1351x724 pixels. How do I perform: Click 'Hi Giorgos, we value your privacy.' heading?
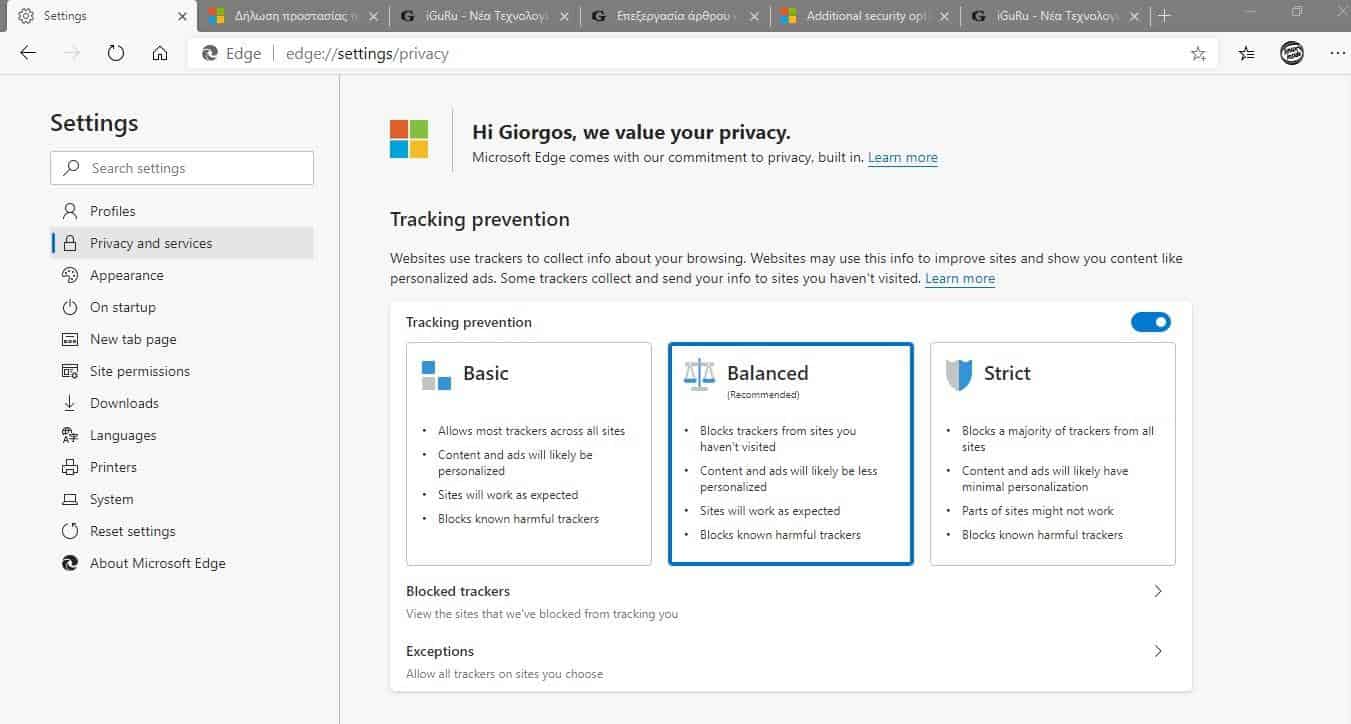coord(631,132)
